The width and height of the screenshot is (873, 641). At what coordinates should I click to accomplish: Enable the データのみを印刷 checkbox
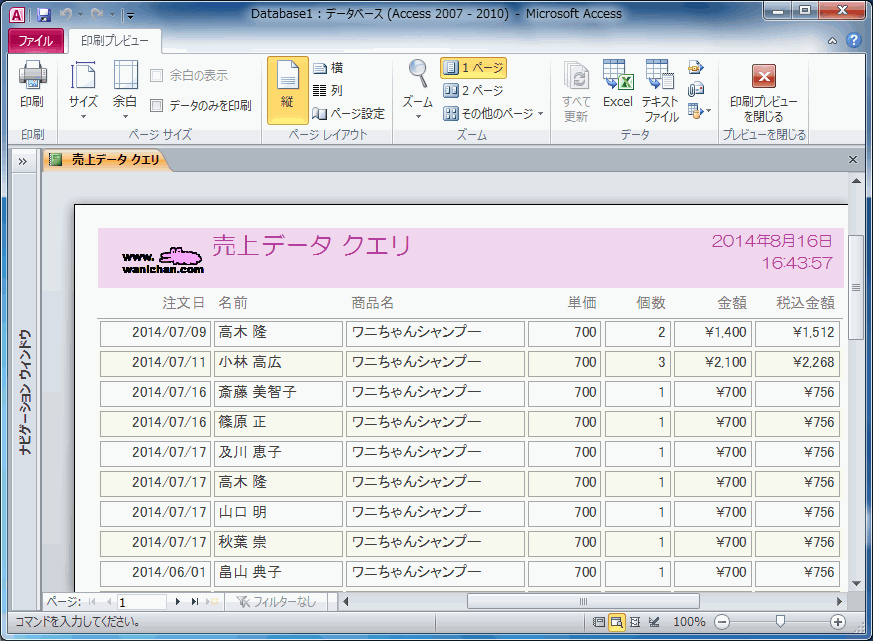tap(156, 105)
